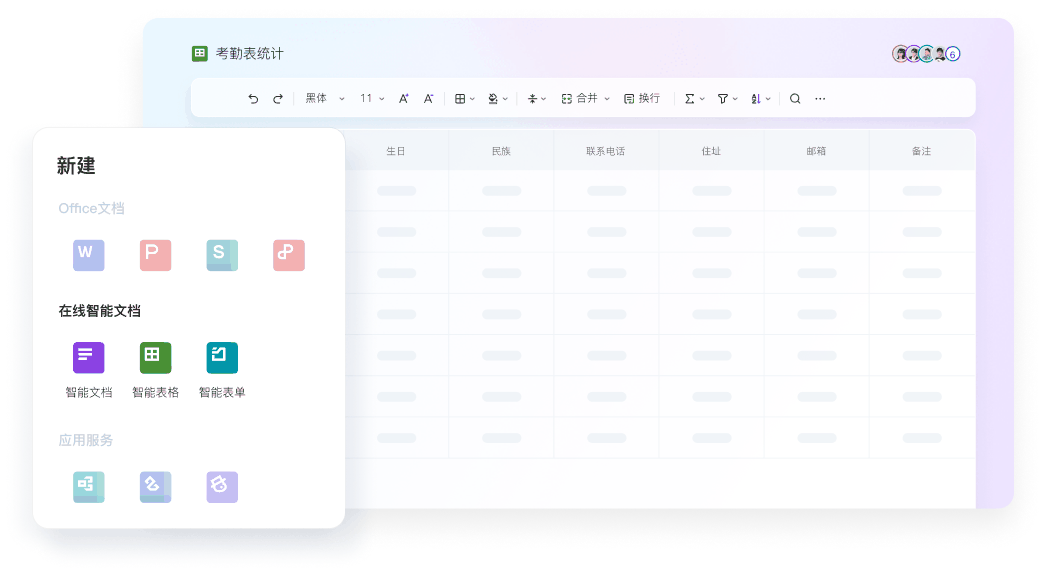This screenshot has width=1045, height=571.
Task: Create a new S spreadsheet file
Action: (x=222, y=255)
